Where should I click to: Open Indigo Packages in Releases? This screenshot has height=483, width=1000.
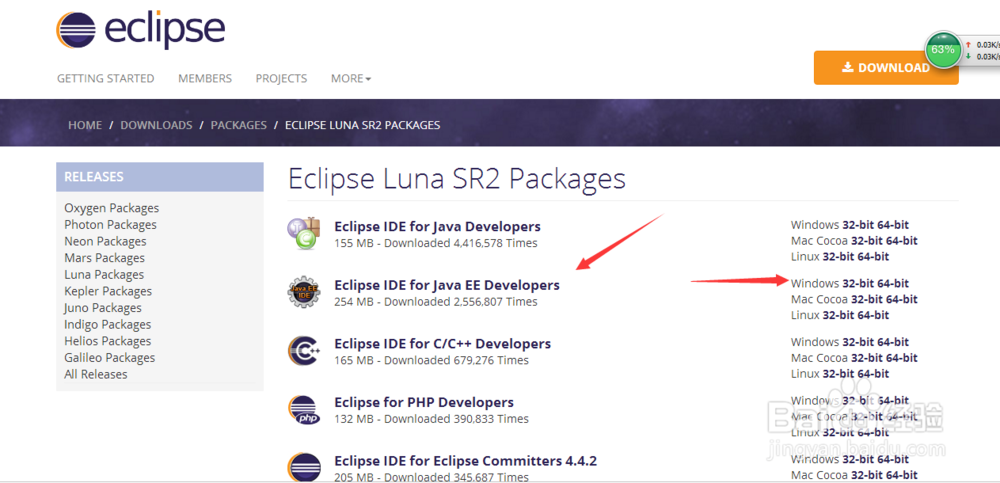(x=107, y=324)
